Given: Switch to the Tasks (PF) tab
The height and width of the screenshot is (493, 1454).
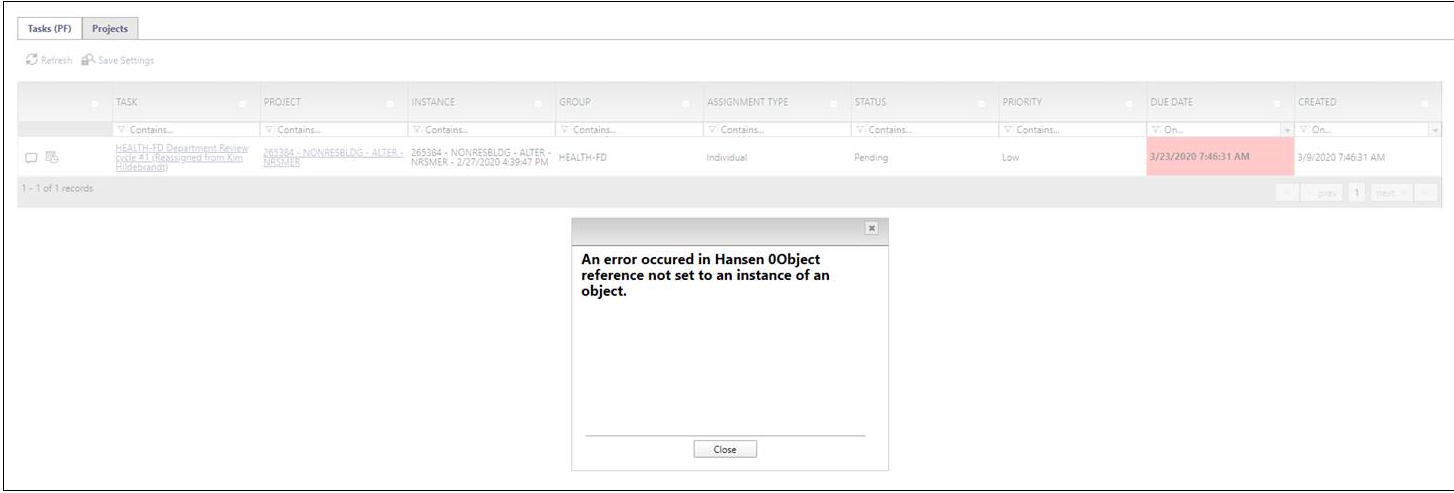Looking at the screenshot, I should 50,28.
